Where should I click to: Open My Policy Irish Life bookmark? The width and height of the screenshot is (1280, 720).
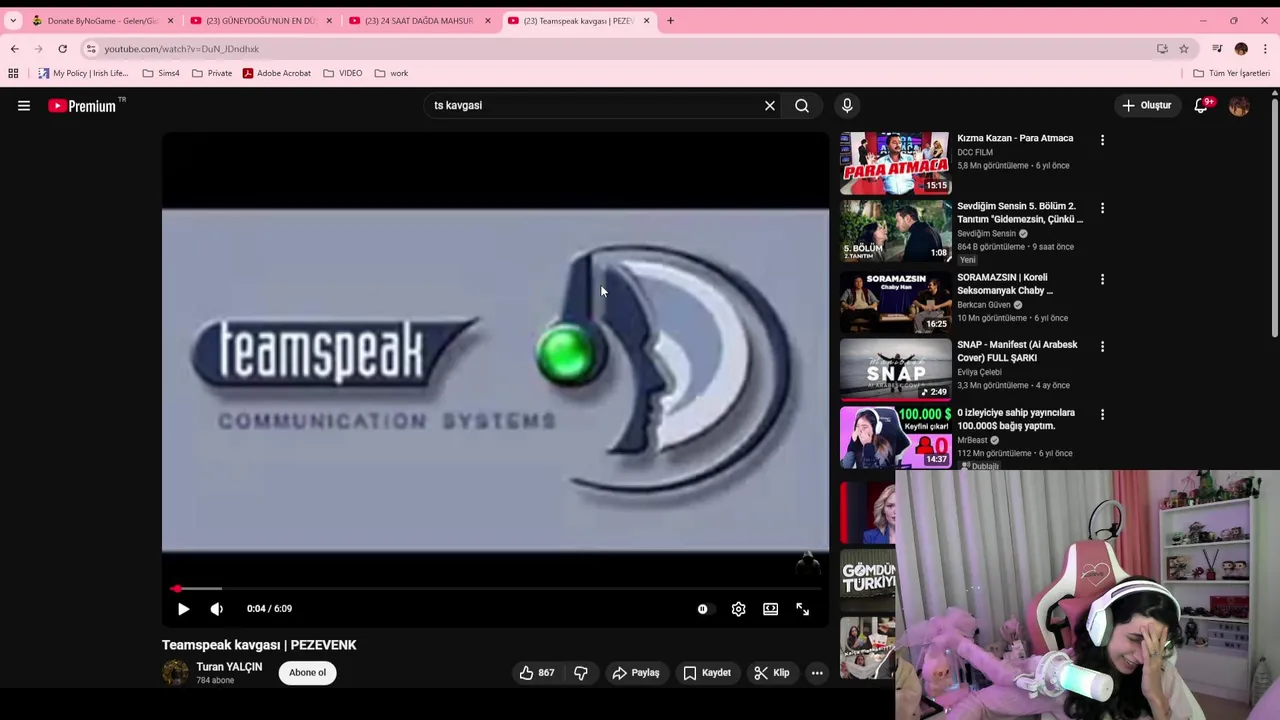click(x=83, y=73)
